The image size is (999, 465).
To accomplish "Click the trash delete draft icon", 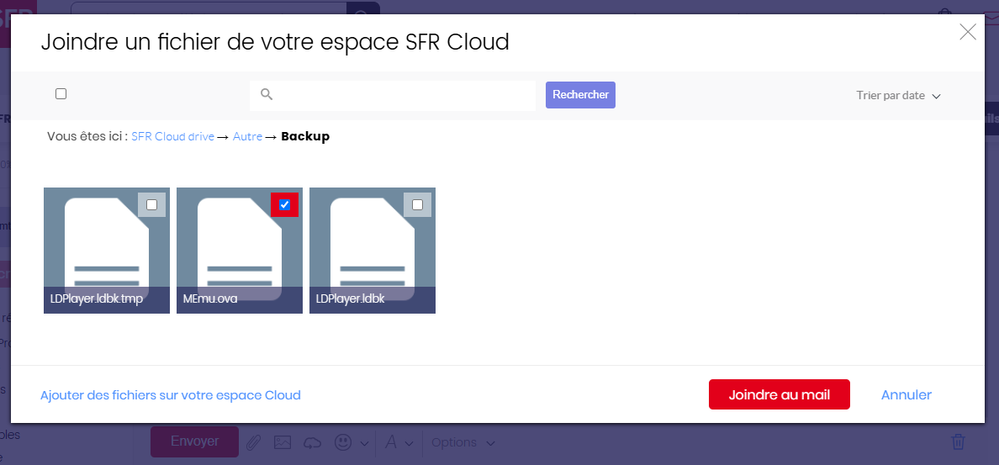I will [957, 442].
